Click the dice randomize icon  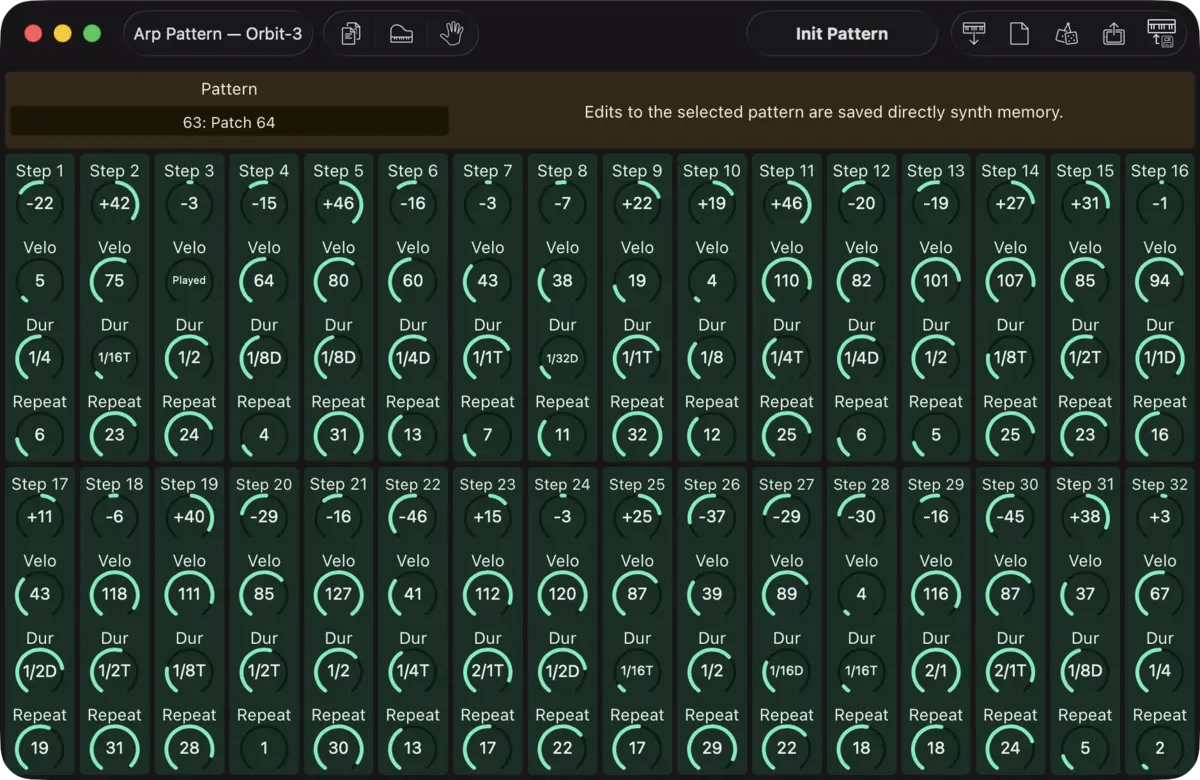[x=1066, y=34]
